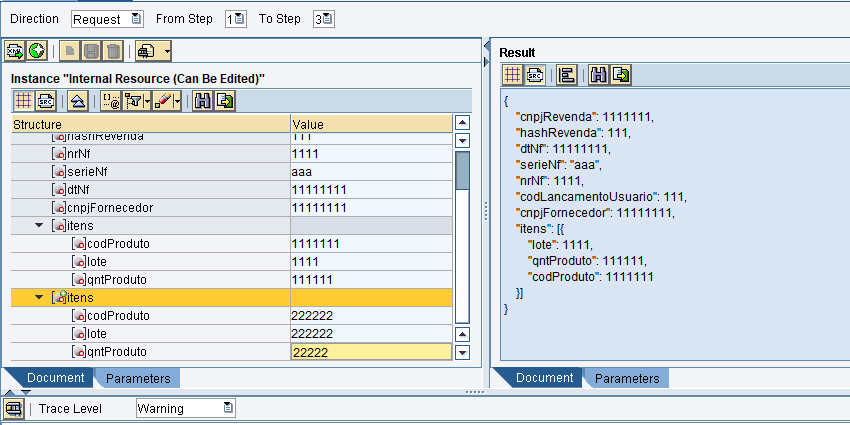
Task: Click the globe icon in the top toolbar
Action: [37, 49]
